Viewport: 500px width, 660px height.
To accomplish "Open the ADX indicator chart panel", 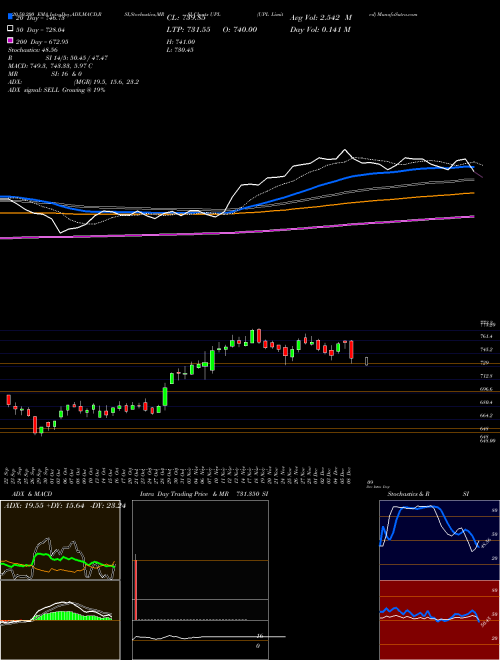I will [x=60, y=540].
